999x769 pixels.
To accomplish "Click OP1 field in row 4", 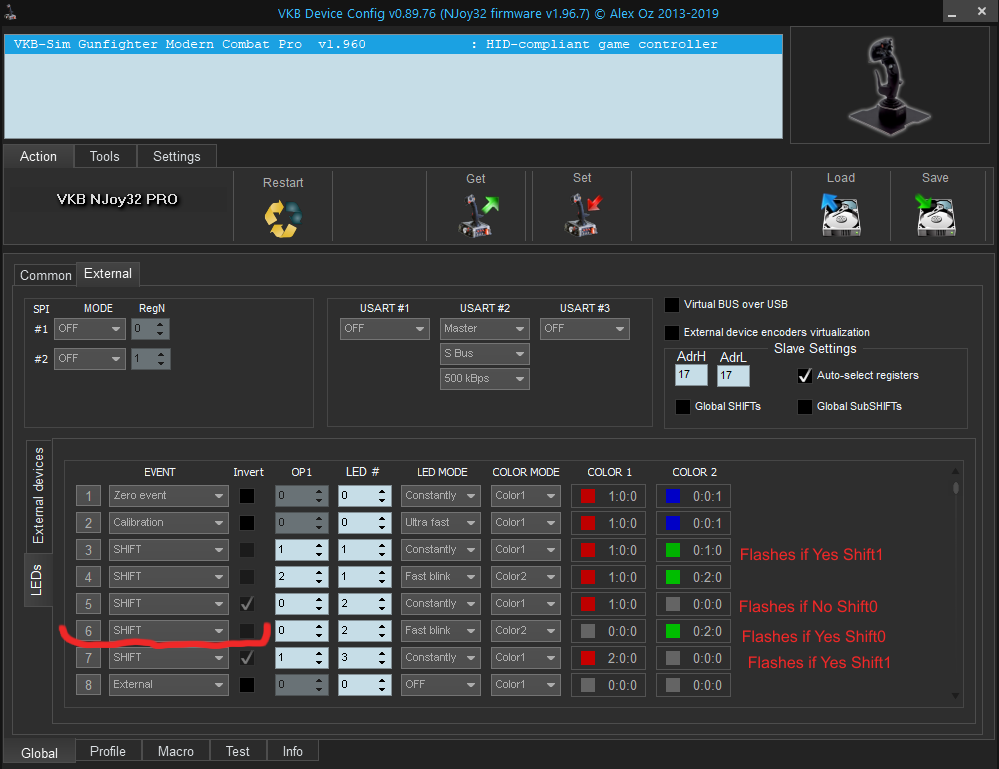I will point(301,577).
